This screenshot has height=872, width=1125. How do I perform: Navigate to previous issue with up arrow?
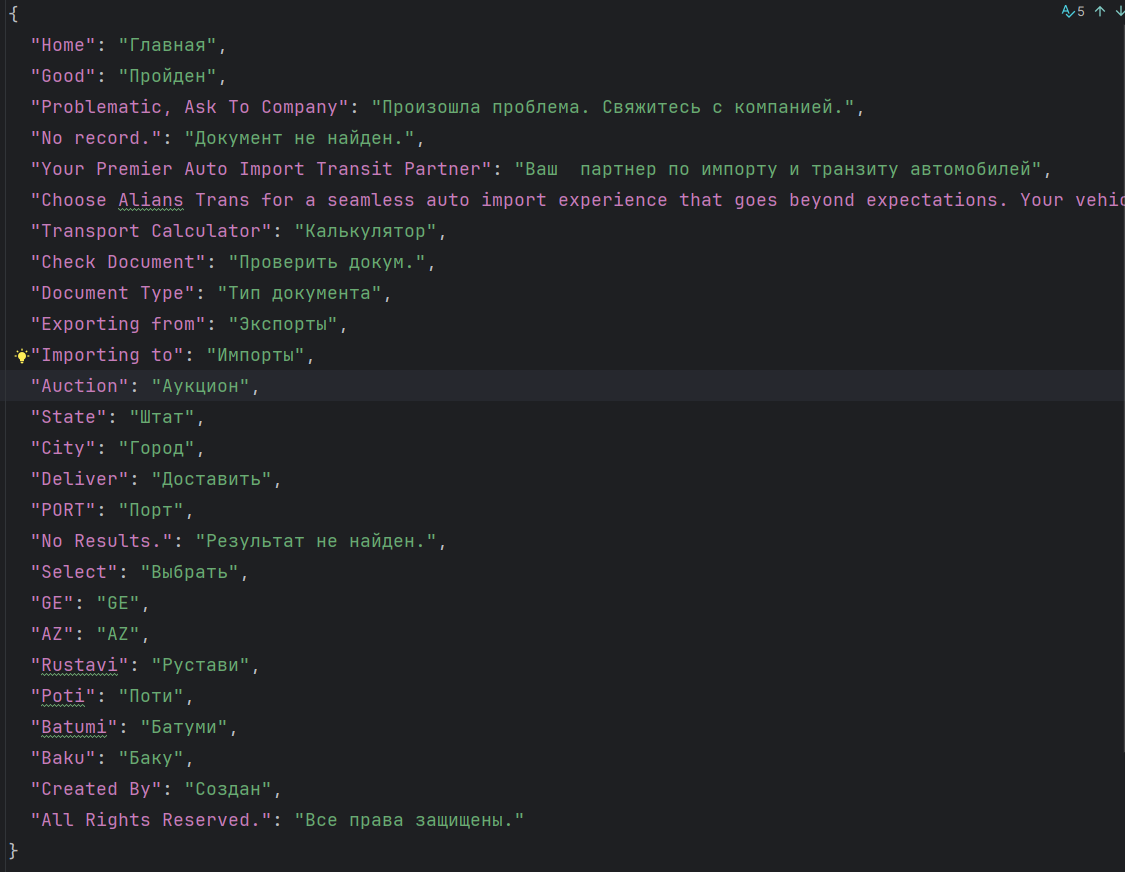pos(1099,11)
